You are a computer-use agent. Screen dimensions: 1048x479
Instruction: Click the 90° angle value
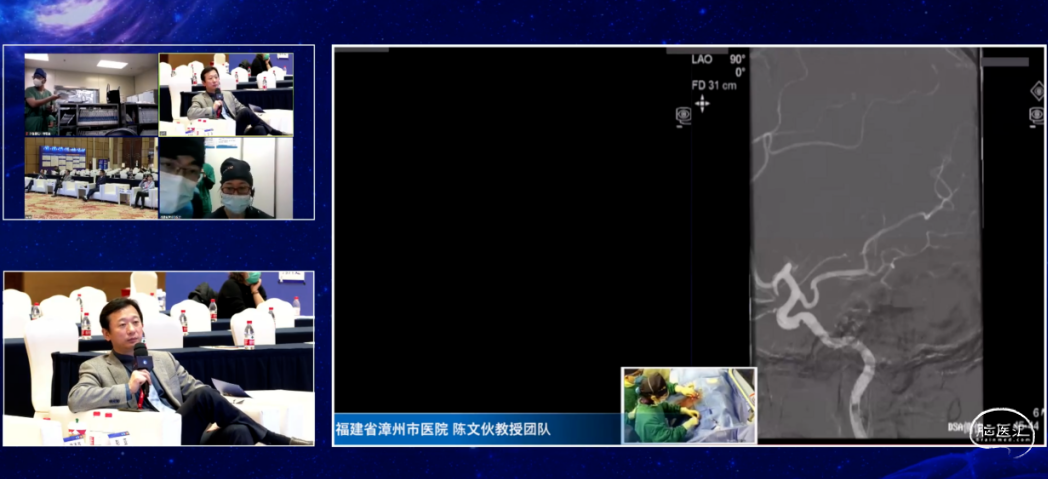tap(737, 59)
